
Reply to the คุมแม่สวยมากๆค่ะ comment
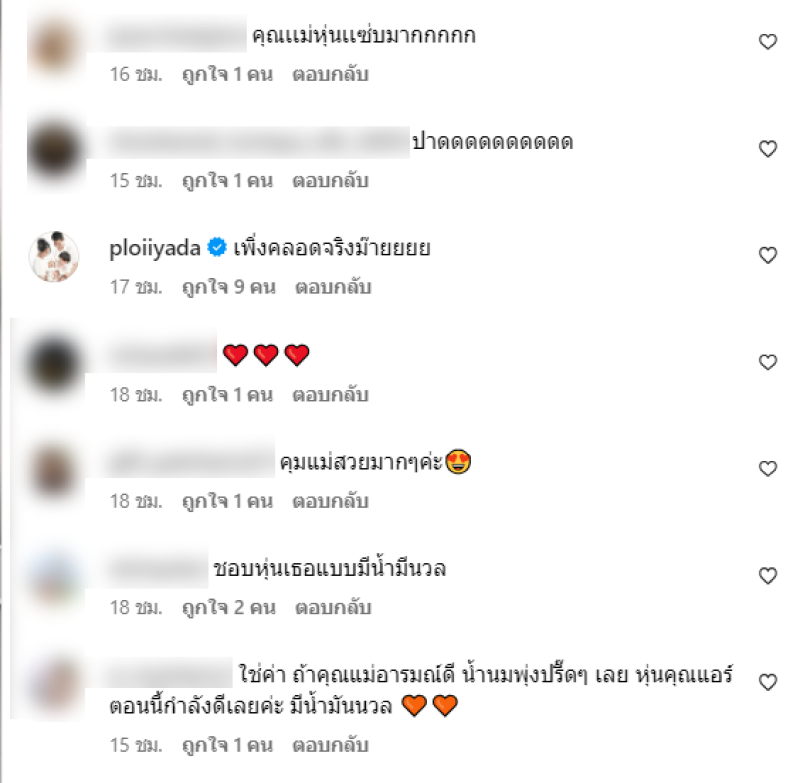pos(330,501)
